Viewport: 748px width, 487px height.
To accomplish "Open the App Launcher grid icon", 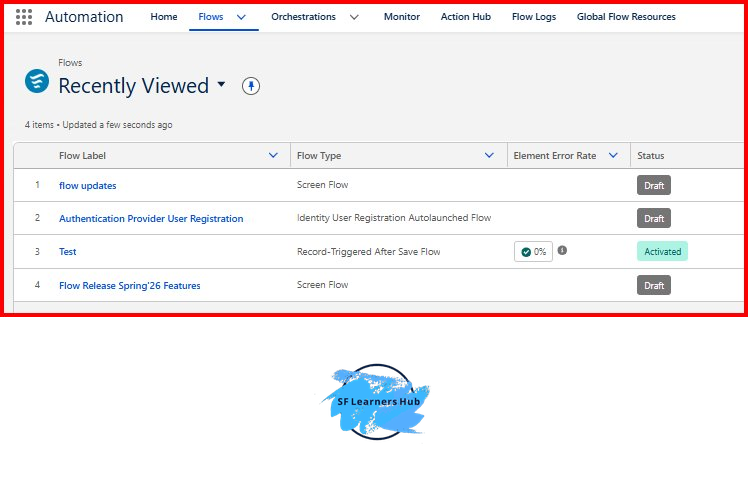I will 24,17.
